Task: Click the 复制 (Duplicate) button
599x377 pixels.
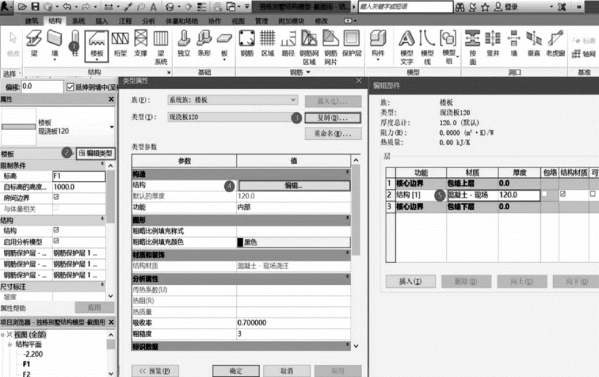Action: (x=333, y=118)
